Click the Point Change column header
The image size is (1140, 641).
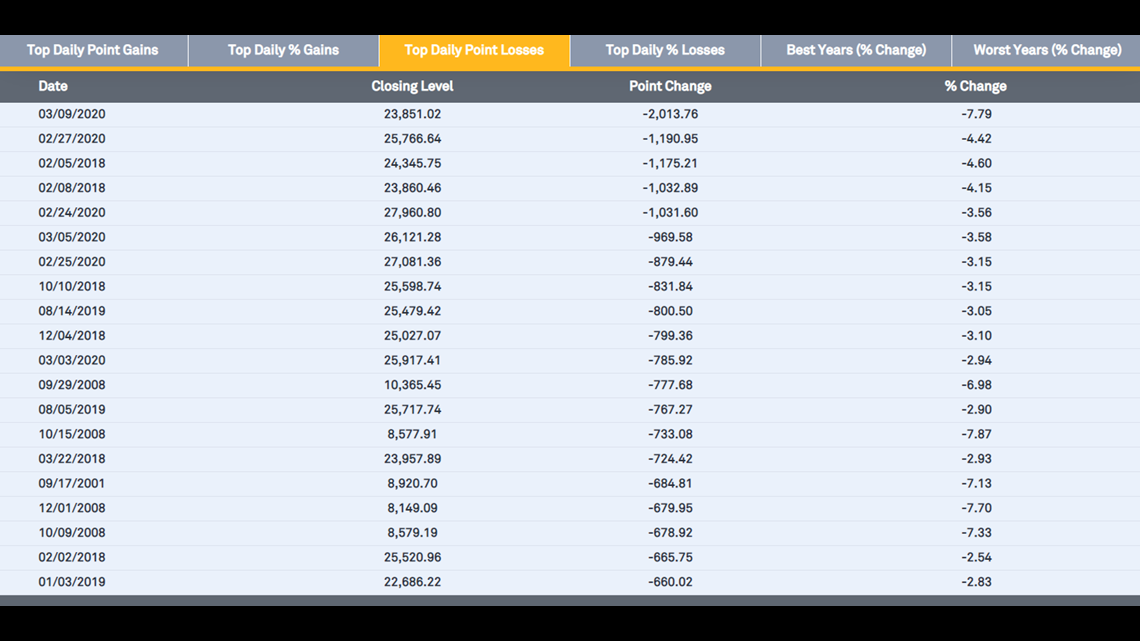pos(670,86)
